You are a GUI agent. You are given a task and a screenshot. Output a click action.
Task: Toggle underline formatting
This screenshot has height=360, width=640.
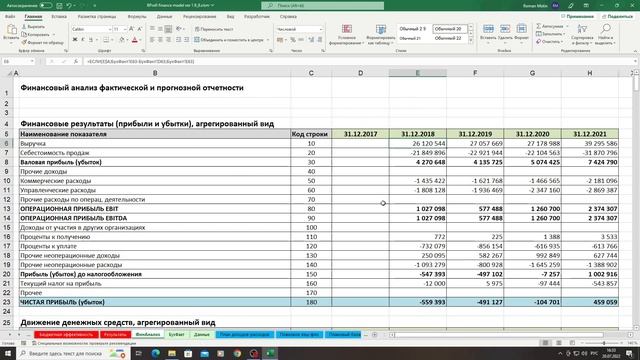pos(91,40)
